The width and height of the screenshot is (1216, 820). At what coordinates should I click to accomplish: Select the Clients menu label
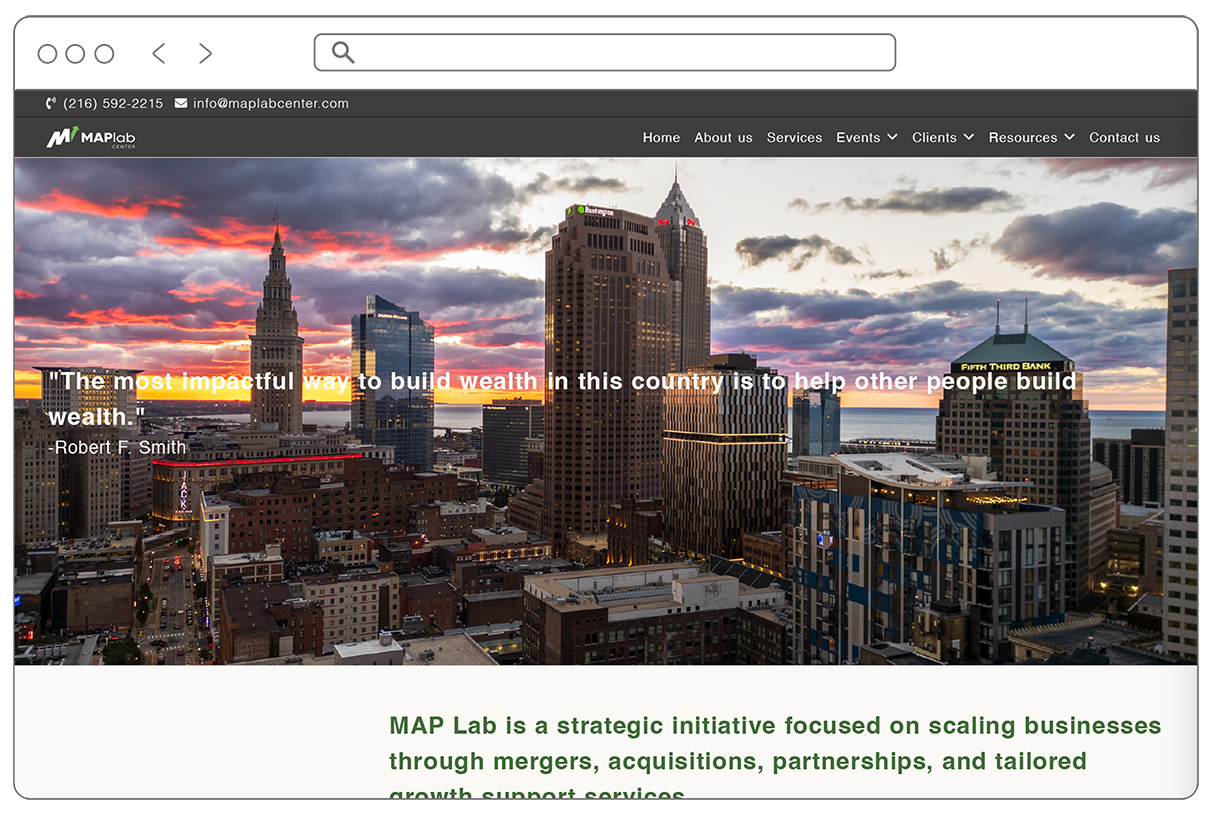[934, 138]
